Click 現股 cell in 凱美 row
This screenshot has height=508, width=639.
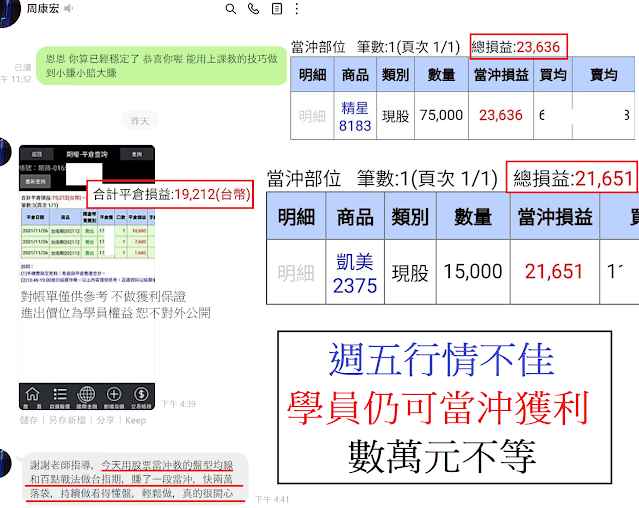tap(410, 273)
